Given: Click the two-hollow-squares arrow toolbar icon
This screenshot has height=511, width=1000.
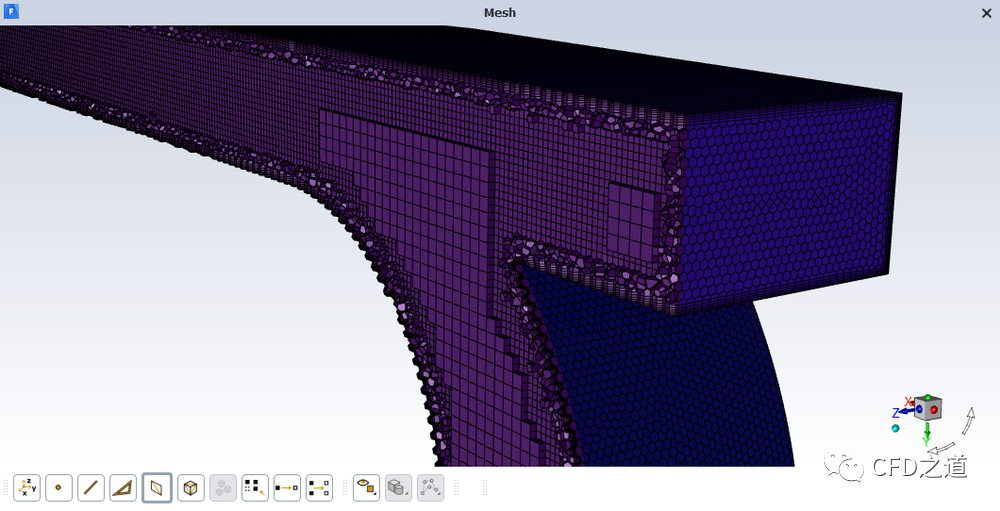Looking at the screenshot, I should click(319, 488).
